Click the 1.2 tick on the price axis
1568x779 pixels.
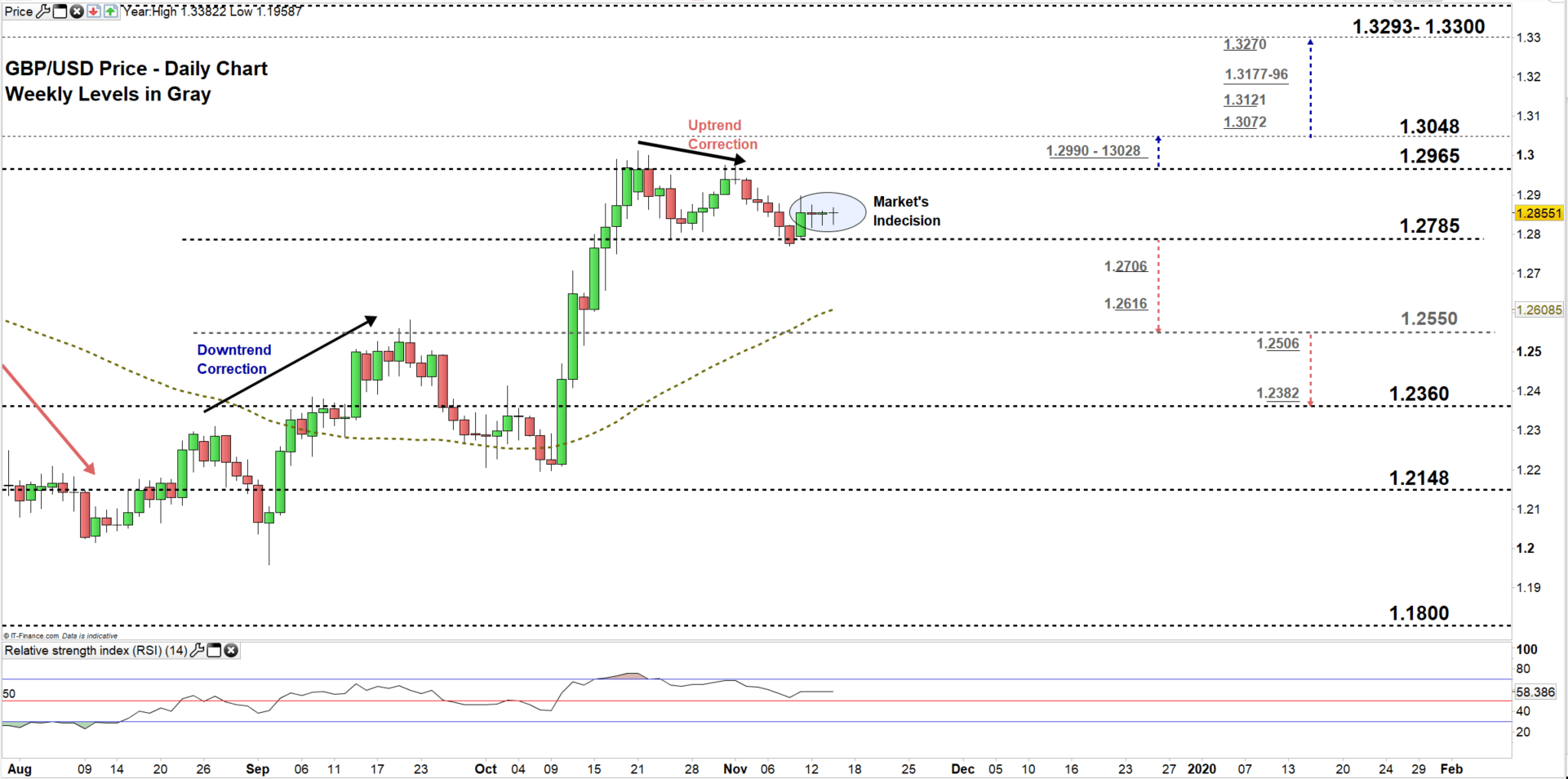click(1525, 549)
